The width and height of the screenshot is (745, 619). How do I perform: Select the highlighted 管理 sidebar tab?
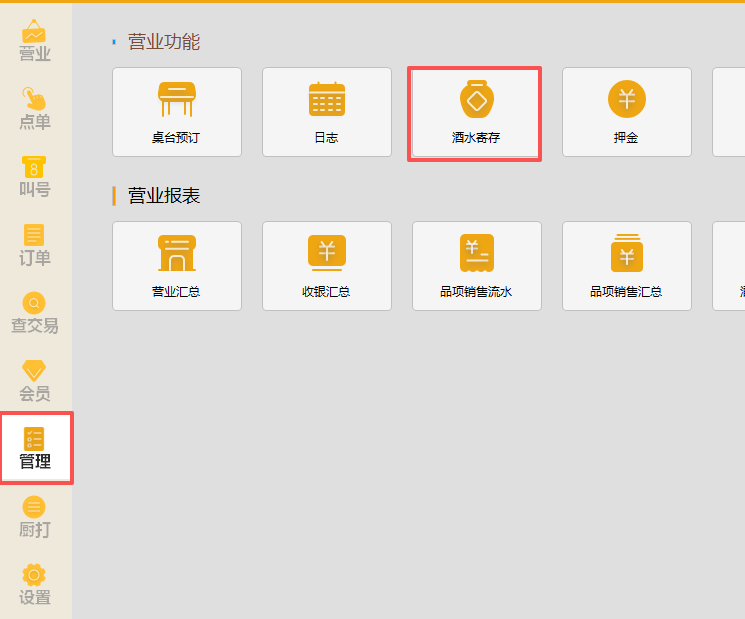pyautogui.click(x=35, y=449)
